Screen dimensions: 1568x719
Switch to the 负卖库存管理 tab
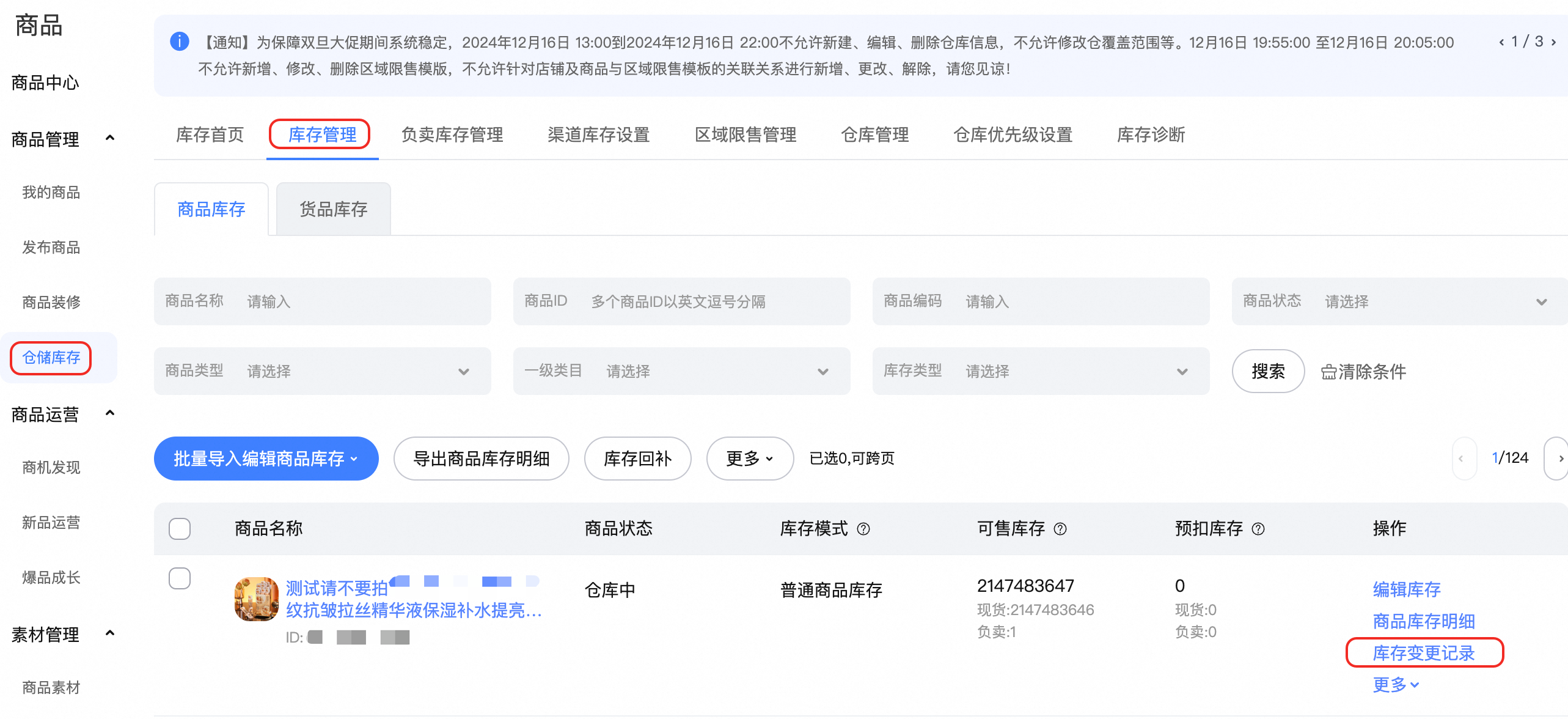coord(452,135)
